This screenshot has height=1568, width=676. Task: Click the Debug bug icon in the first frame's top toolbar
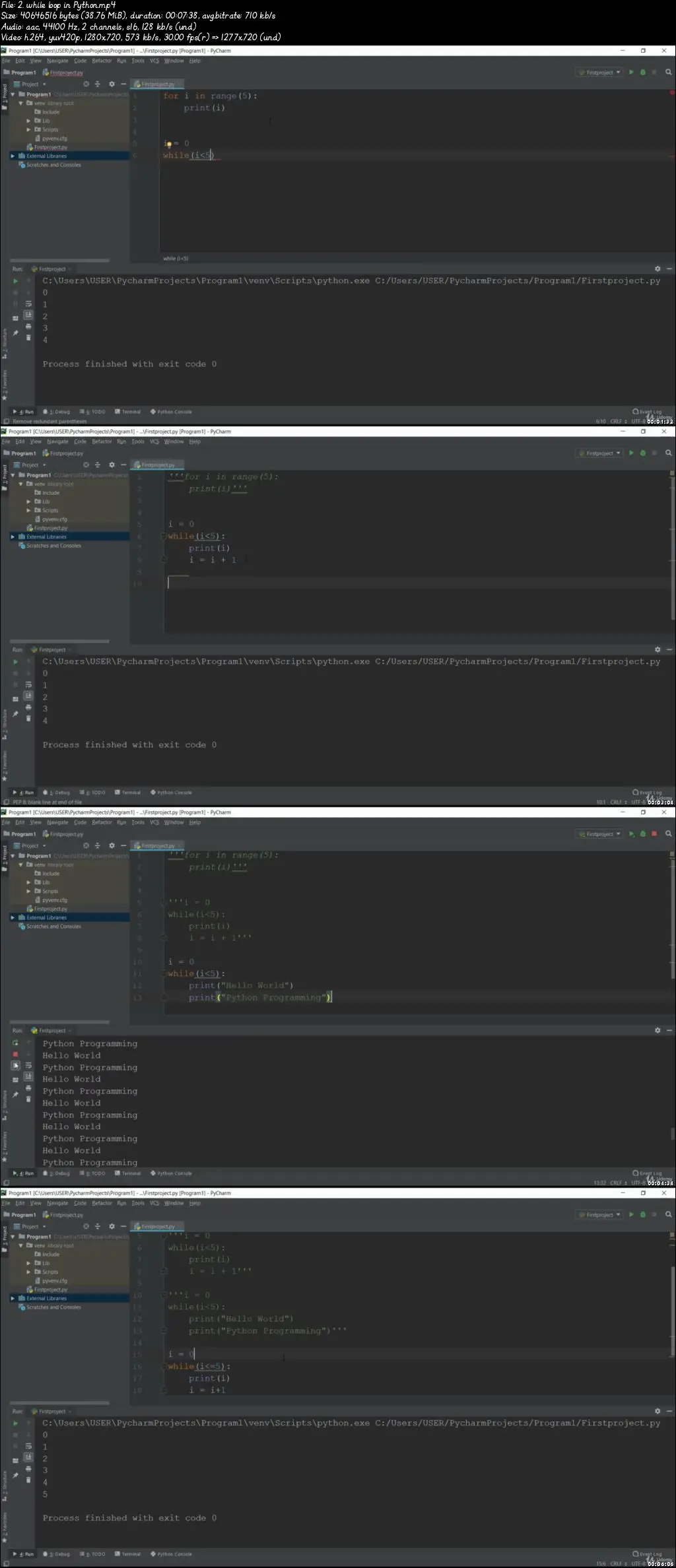(643, 73)
